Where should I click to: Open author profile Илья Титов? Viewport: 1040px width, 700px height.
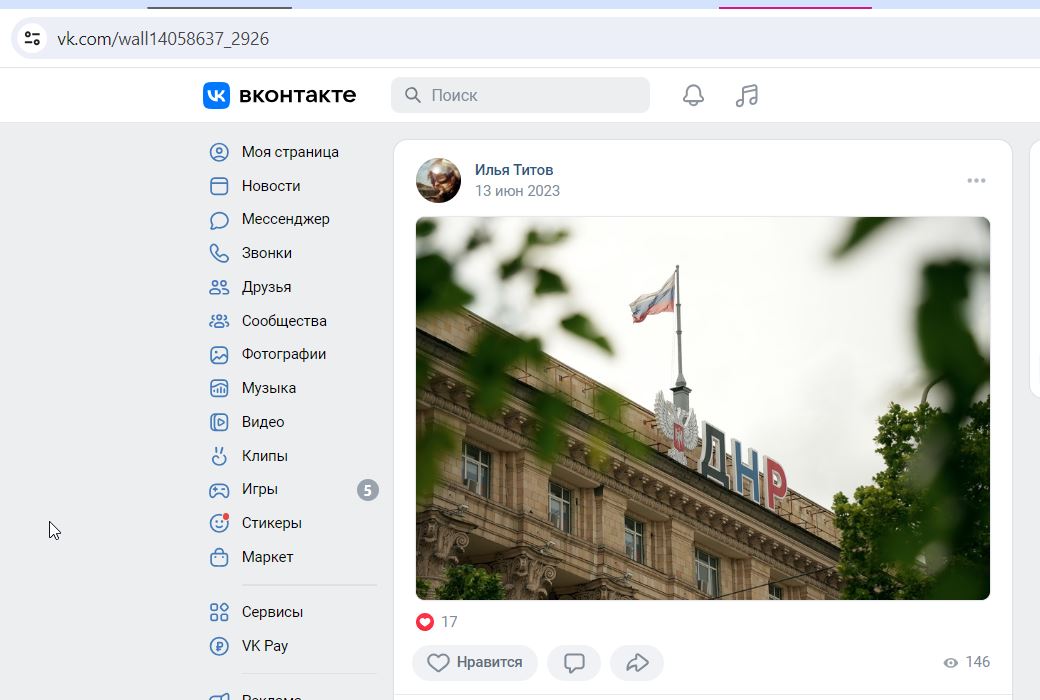514,170
